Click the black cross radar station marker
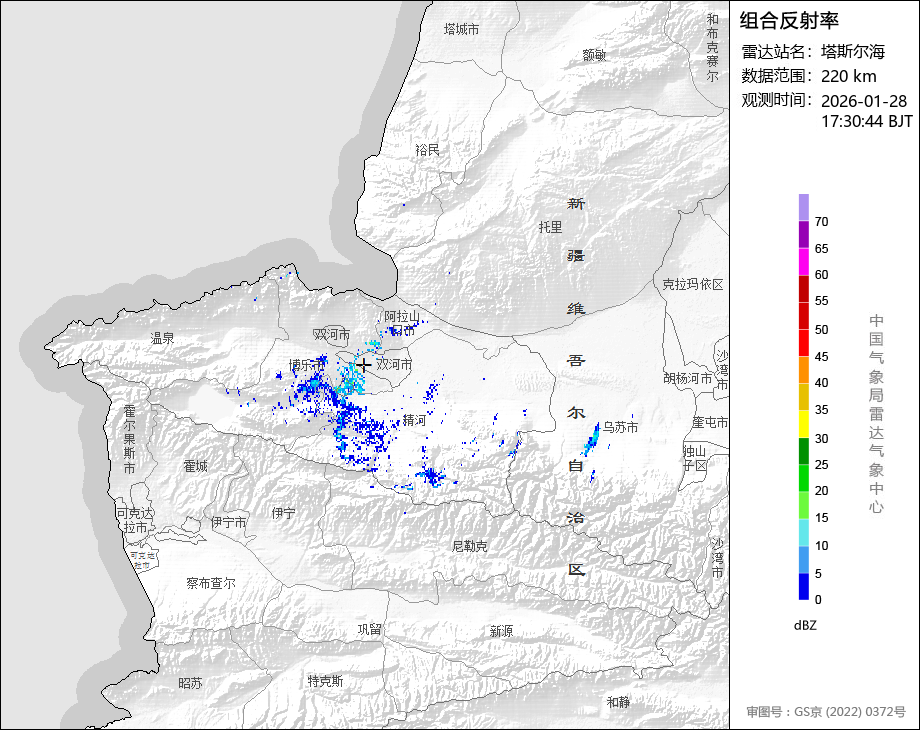 point(364,365)
